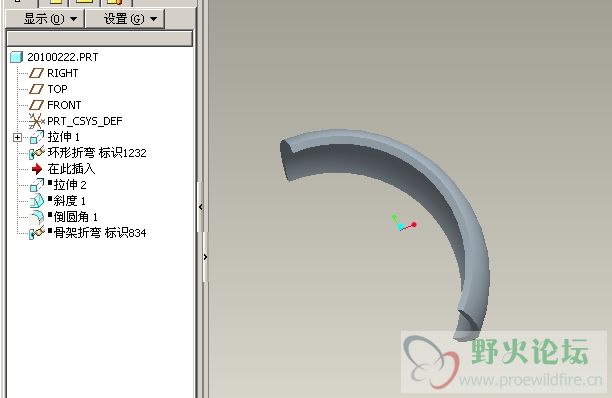This screenshot has height=398, width=612.
Task: Click the model tree search field
Action: pyautogui.click(x=100, y=38)
